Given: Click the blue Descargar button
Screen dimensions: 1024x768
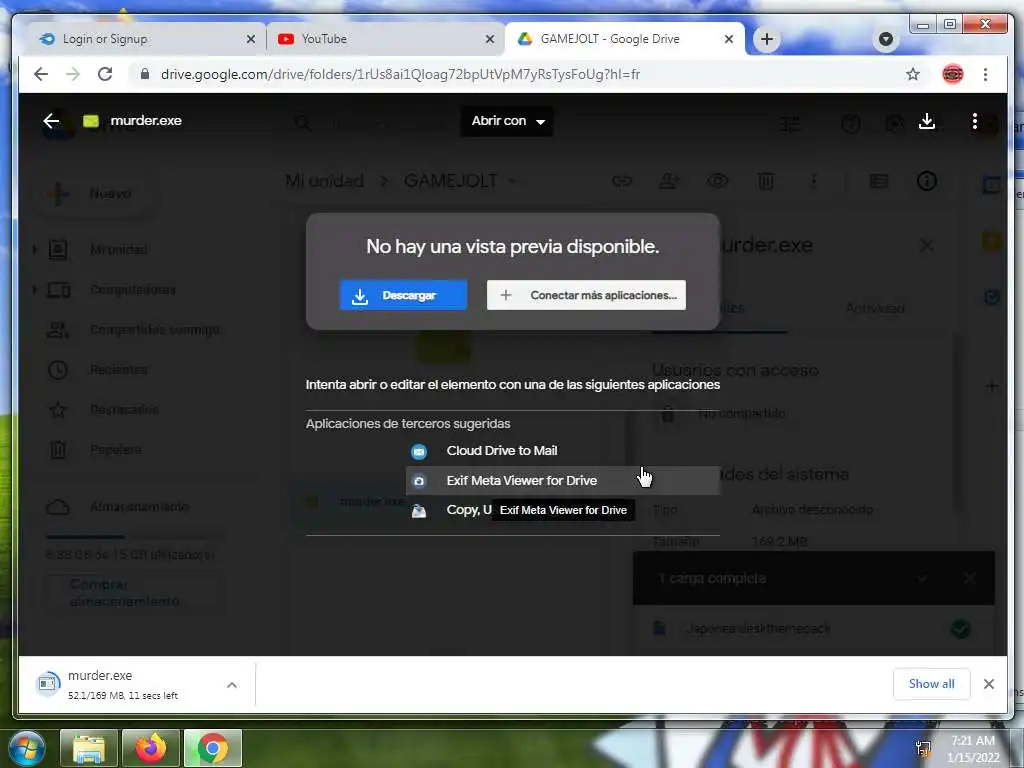Looking at the screenshot, I should click(403, 295).
